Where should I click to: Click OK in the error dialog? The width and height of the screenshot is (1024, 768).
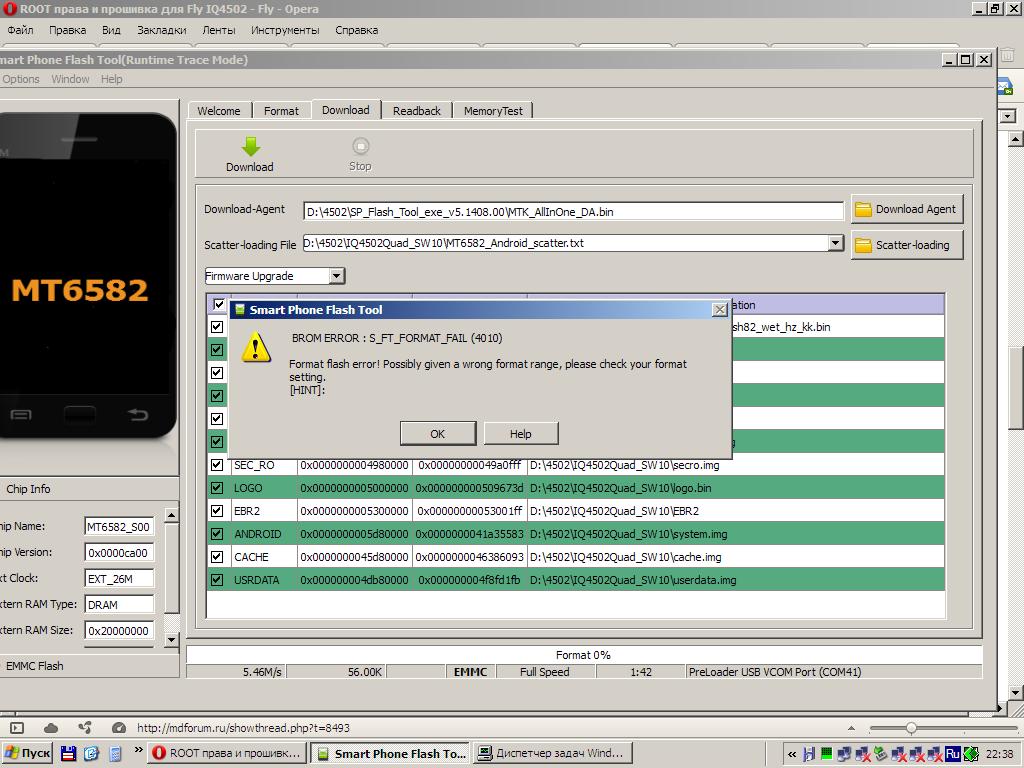click(x=437, y=434)
